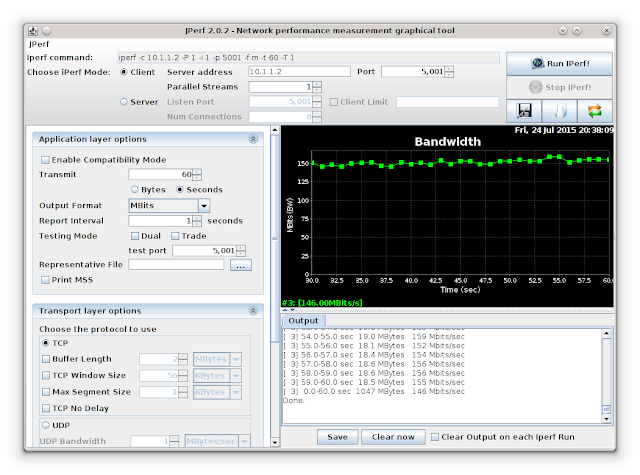Collapse the Transport layer options panel

tap(253, 311)
